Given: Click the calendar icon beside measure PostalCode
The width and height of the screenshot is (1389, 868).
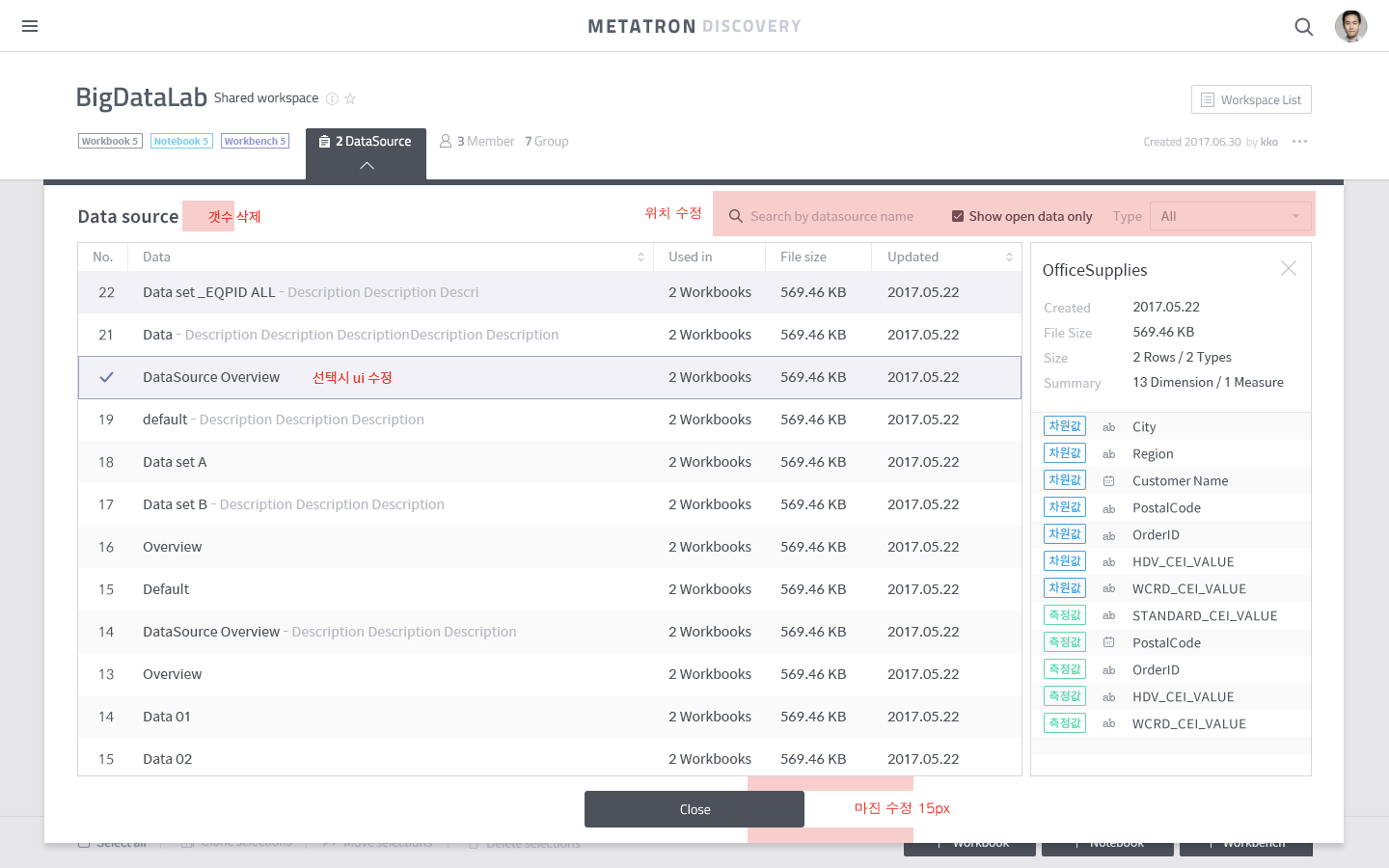Looking at the screenshot, I should pyautogui.click(x=1109, y=642).
